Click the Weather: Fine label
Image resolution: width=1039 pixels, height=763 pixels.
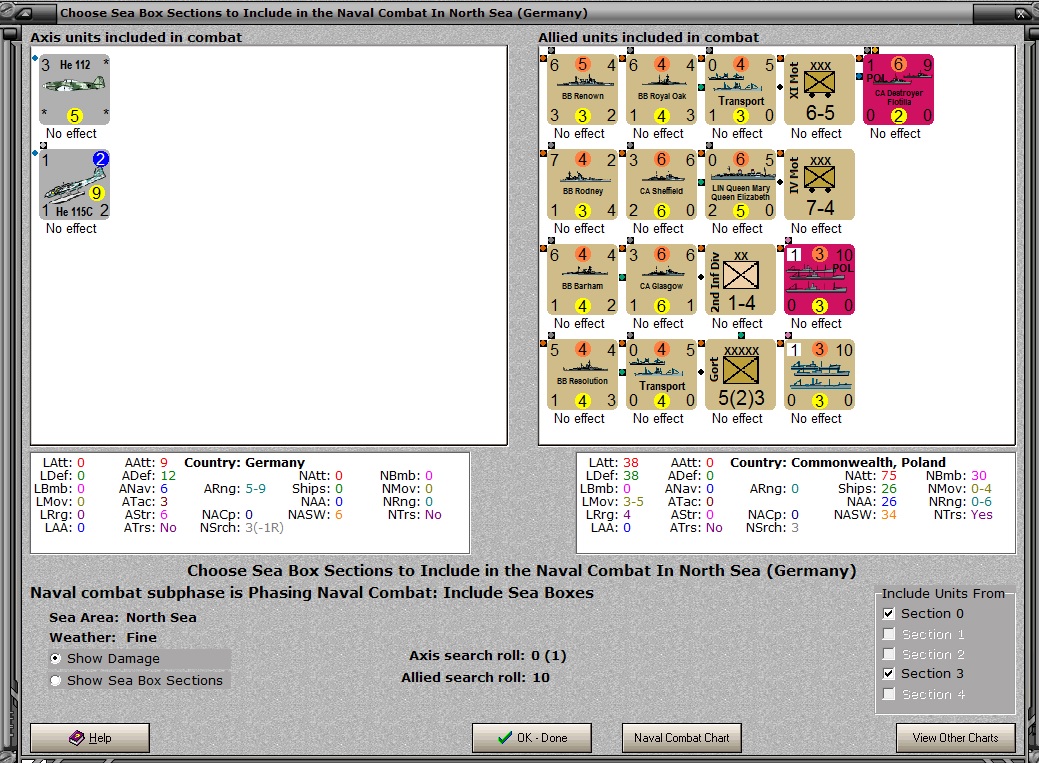pyautogui.click(x=103, y=637)
